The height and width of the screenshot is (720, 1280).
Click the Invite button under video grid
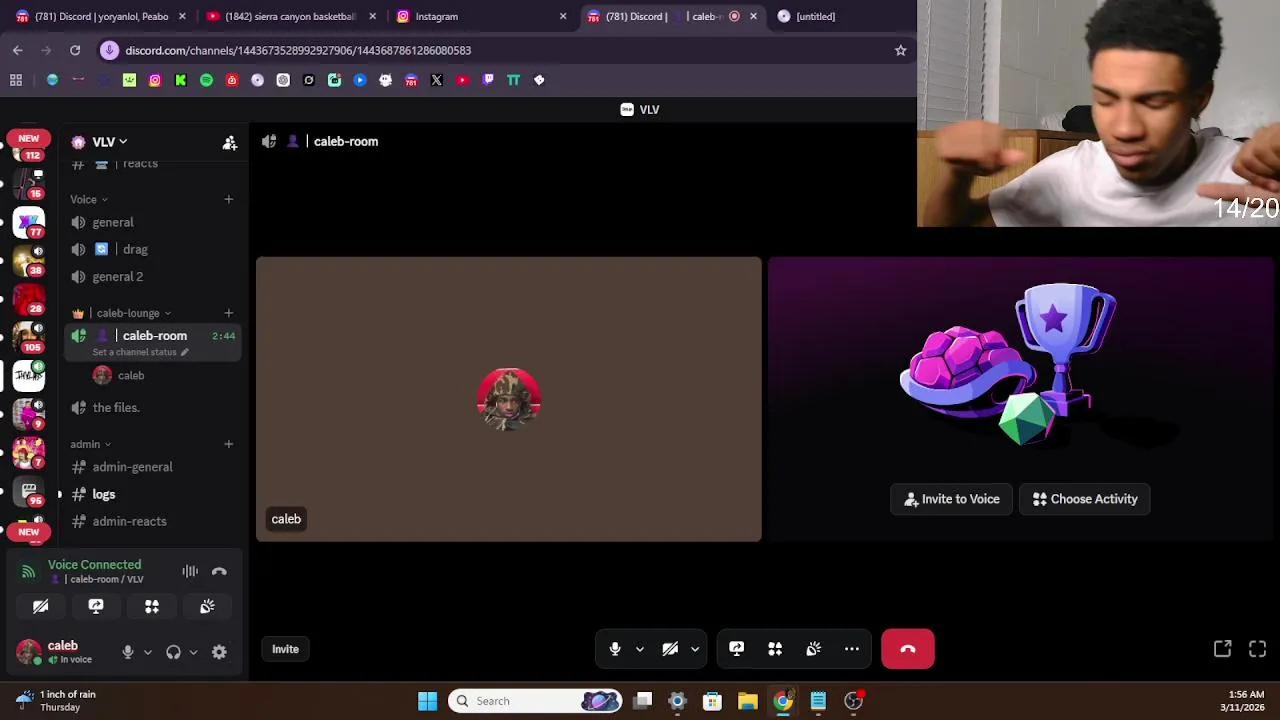(x=285, y=649)
